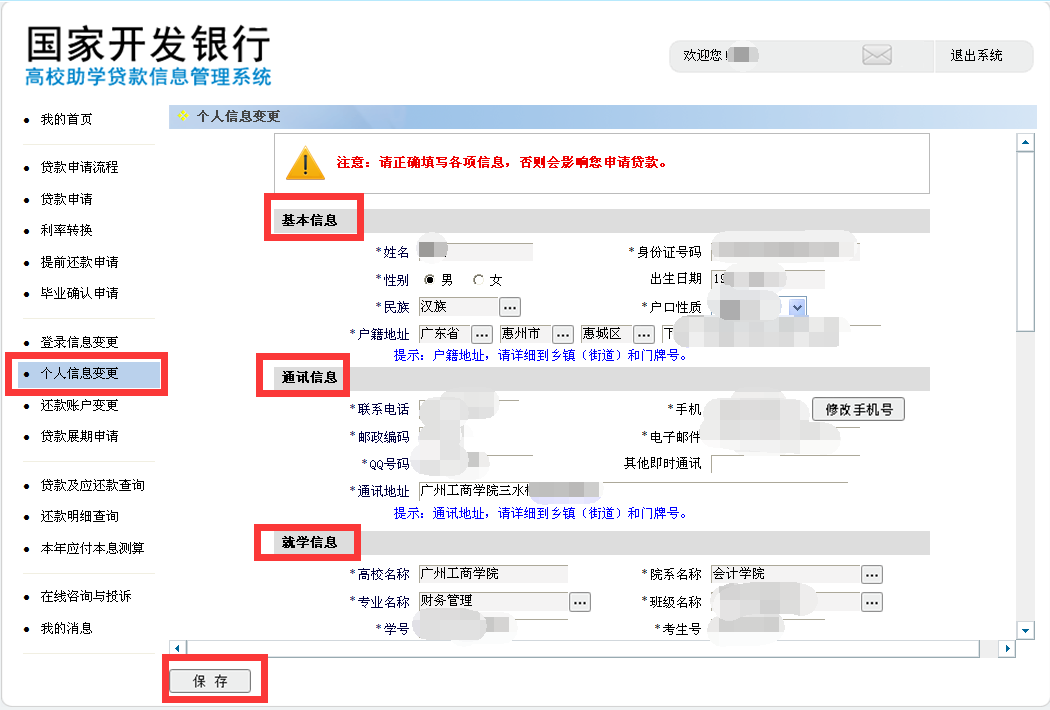Go to 还款账户变更 menu item
The image size is (1050, 710).
(79, 405)
